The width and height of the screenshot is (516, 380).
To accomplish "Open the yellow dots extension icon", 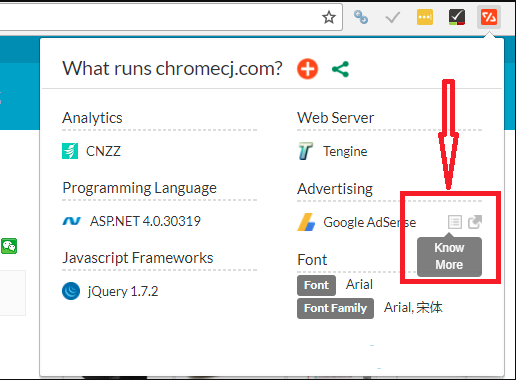I will tap(425, 17).
